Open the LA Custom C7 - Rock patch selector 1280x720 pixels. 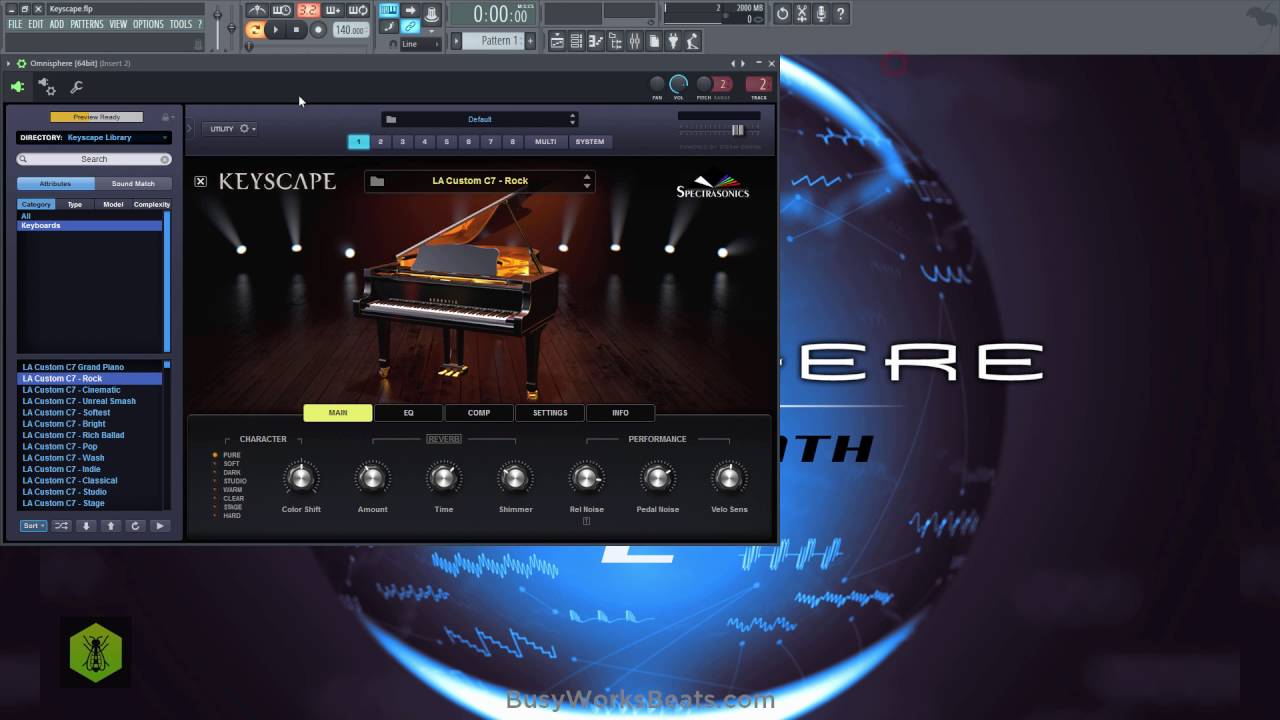pyautogui.click(x=480, y=181)
